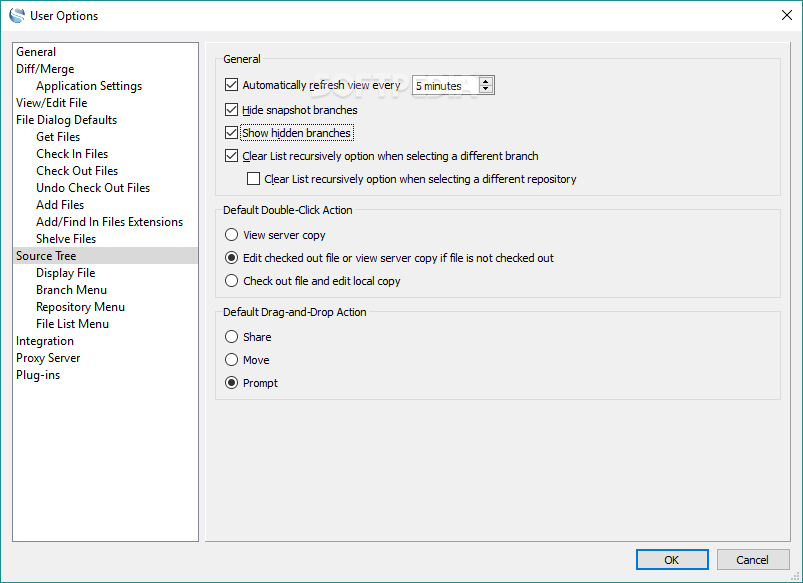
Task: Uncheck Hide snapshot branches
Action: click(233, 110)
